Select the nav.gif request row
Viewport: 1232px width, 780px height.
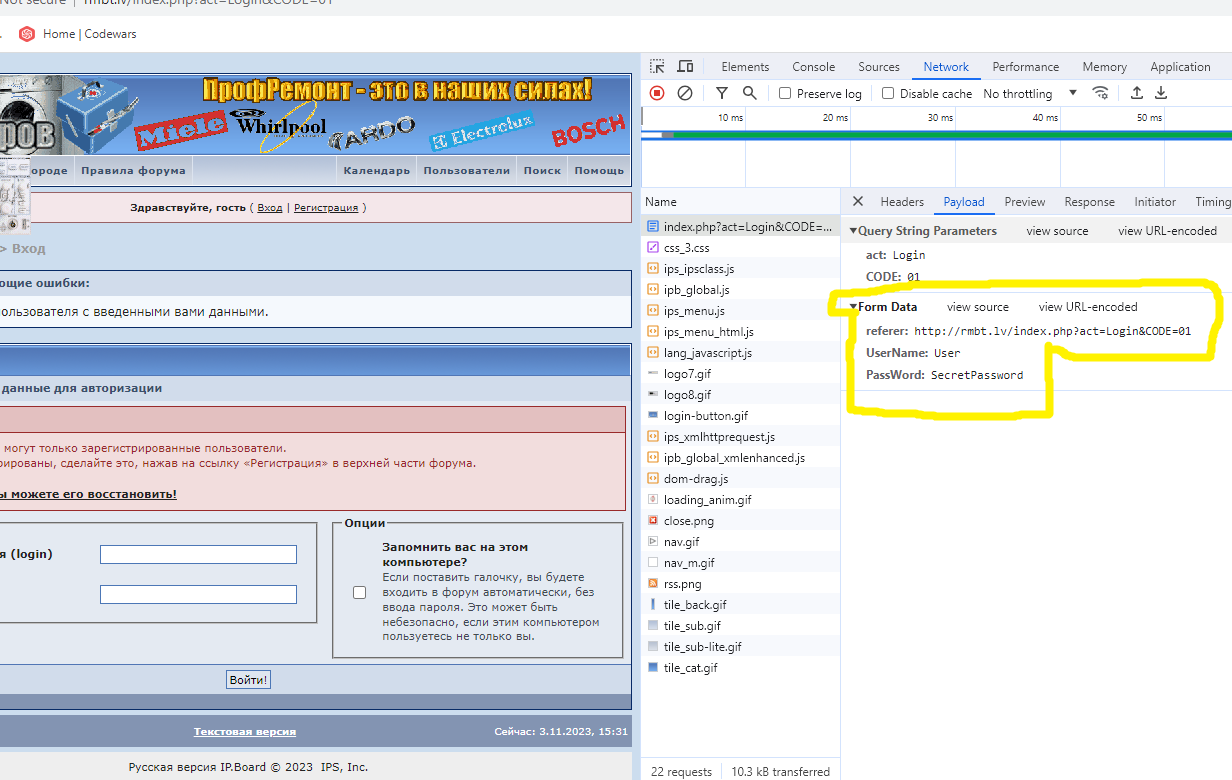[x=740, y=542]
